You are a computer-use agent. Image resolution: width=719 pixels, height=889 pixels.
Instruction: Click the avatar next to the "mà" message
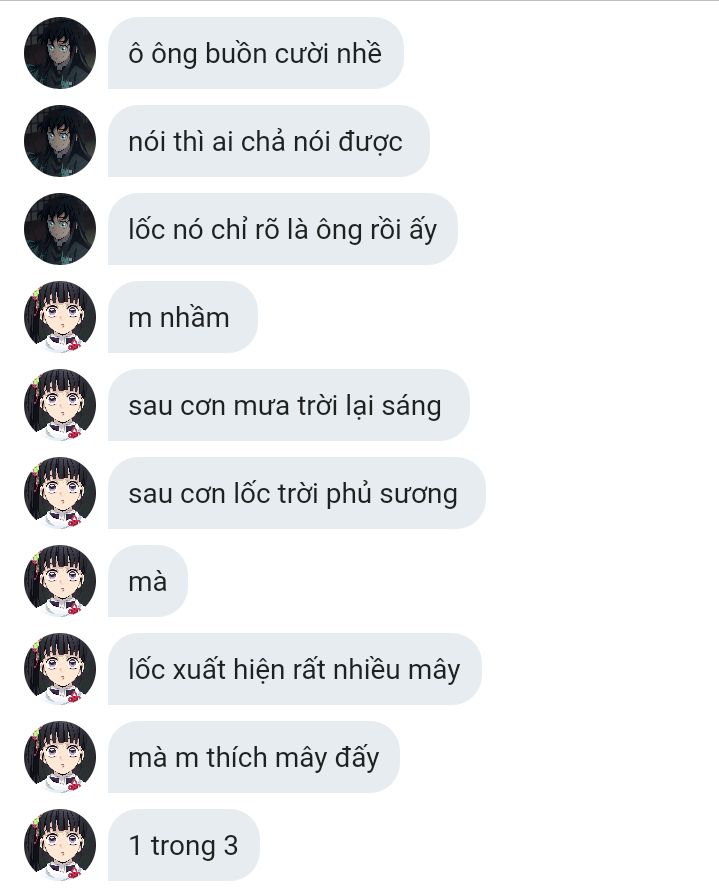pyautogui.click(x=60, y=581)
